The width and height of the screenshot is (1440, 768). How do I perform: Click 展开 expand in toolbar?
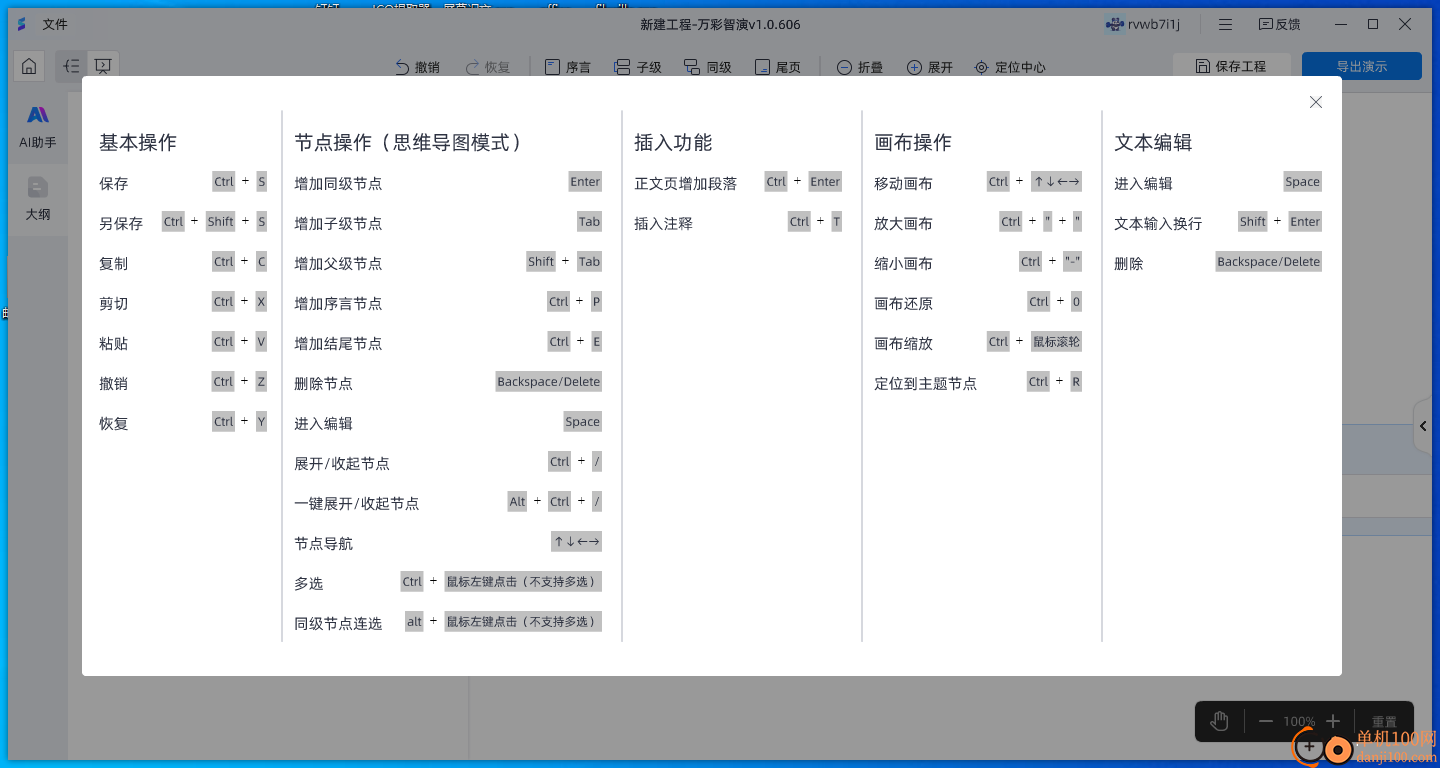[x=930, y=67]
